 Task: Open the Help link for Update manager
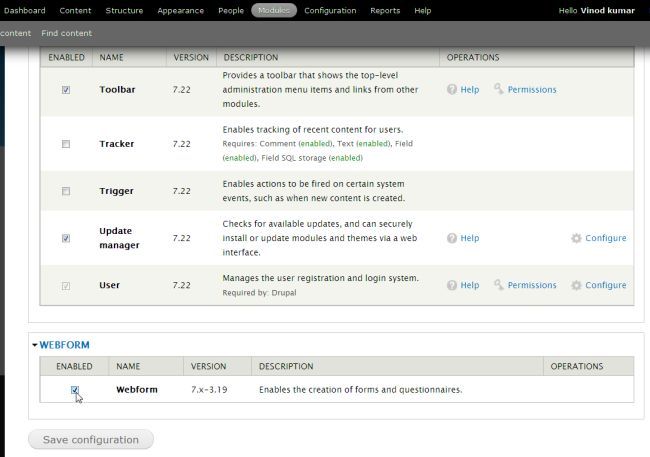tap(470, 238)
